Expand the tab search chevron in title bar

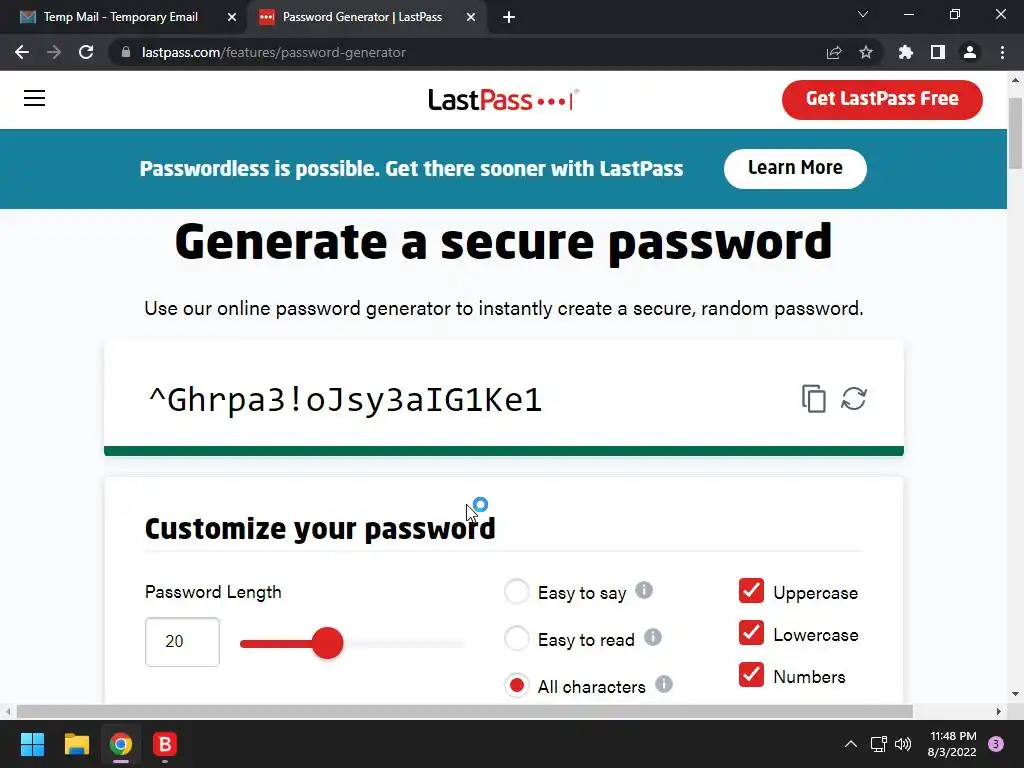(863, 14)
